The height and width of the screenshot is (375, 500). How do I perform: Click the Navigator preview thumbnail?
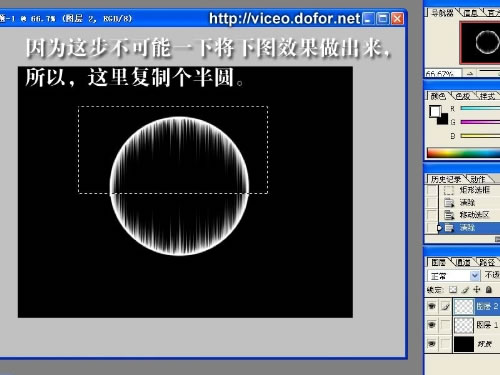click(x=480, y=43)
